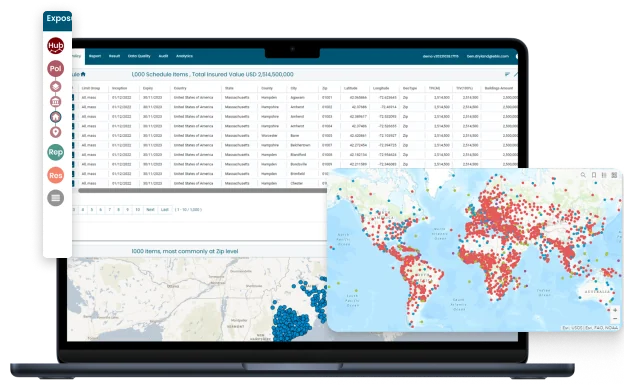The image size is (624, 392).
Task: Click the grey menu icon in the sidebar
Action: tap(55, 198)
